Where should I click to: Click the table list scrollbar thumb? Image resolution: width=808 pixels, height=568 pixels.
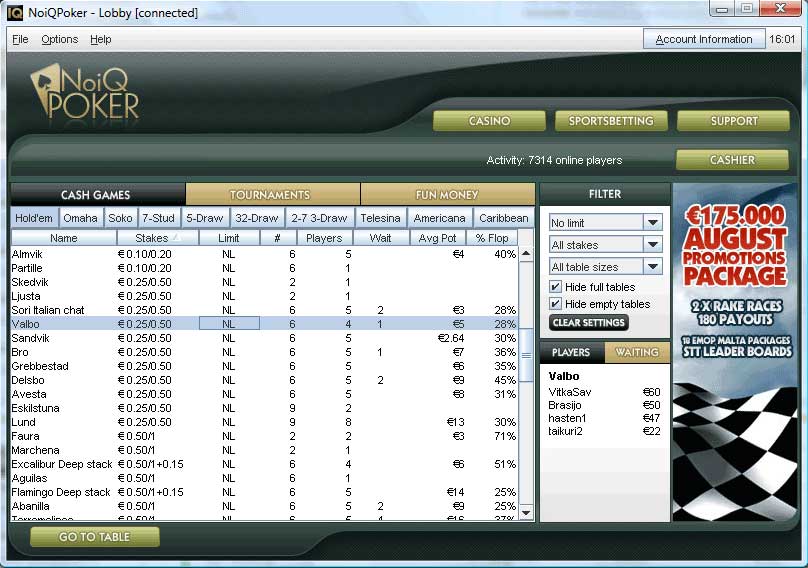pyautogui.click(x=526, y=355)
